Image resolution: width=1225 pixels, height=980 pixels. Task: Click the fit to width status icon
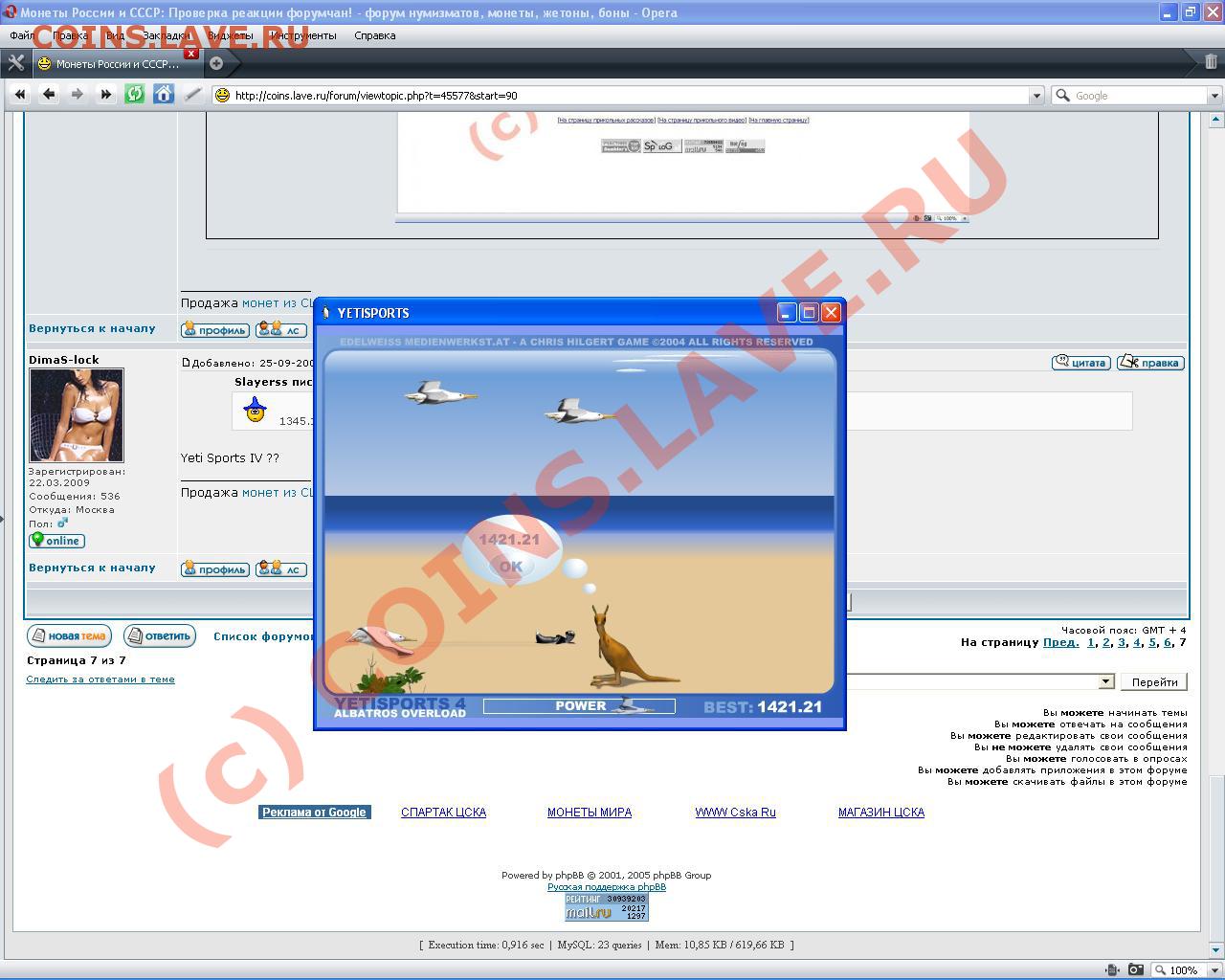click(x=1112, y=969)
